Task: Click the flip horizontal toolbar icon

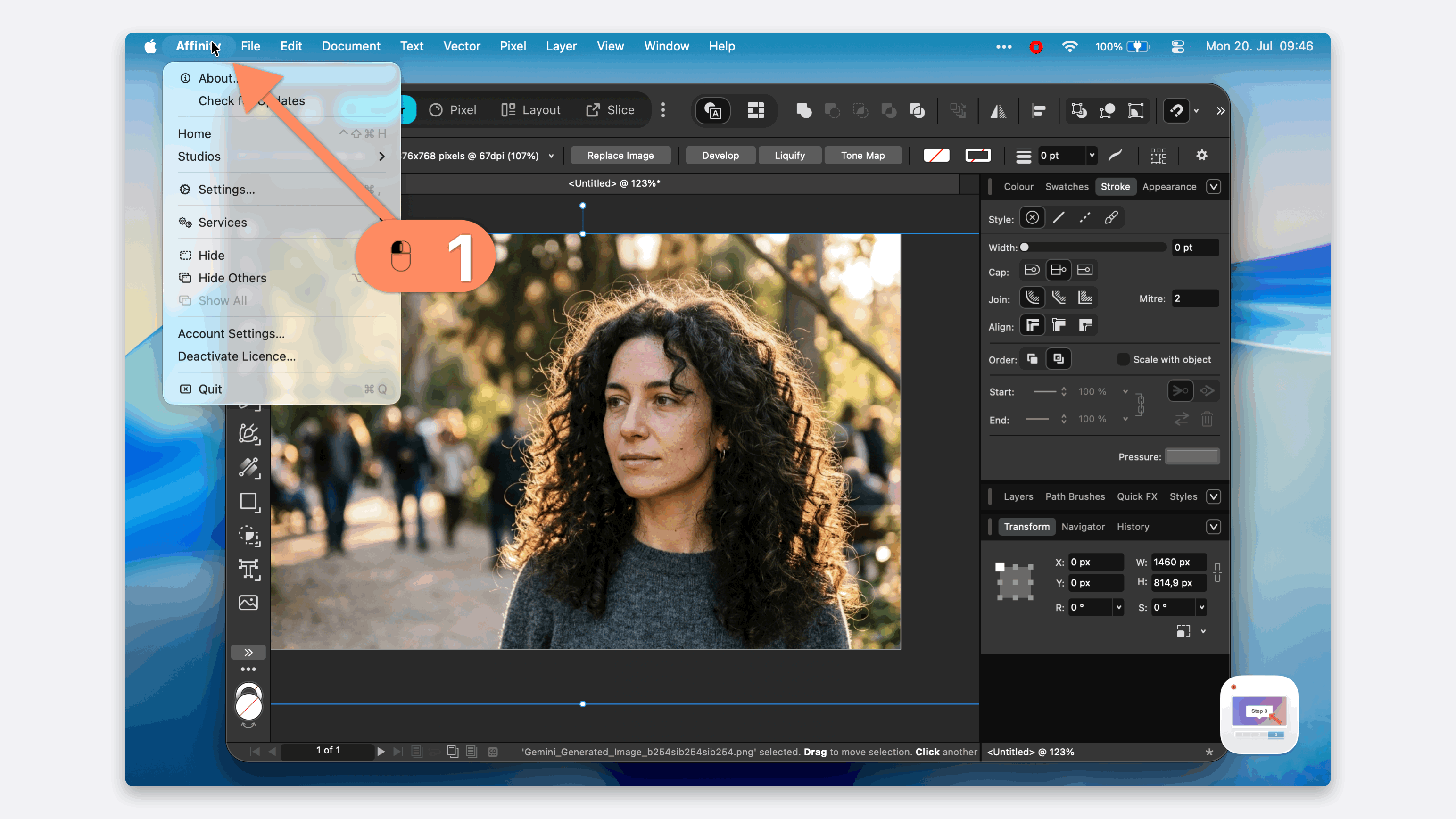Action: point(998,111)
